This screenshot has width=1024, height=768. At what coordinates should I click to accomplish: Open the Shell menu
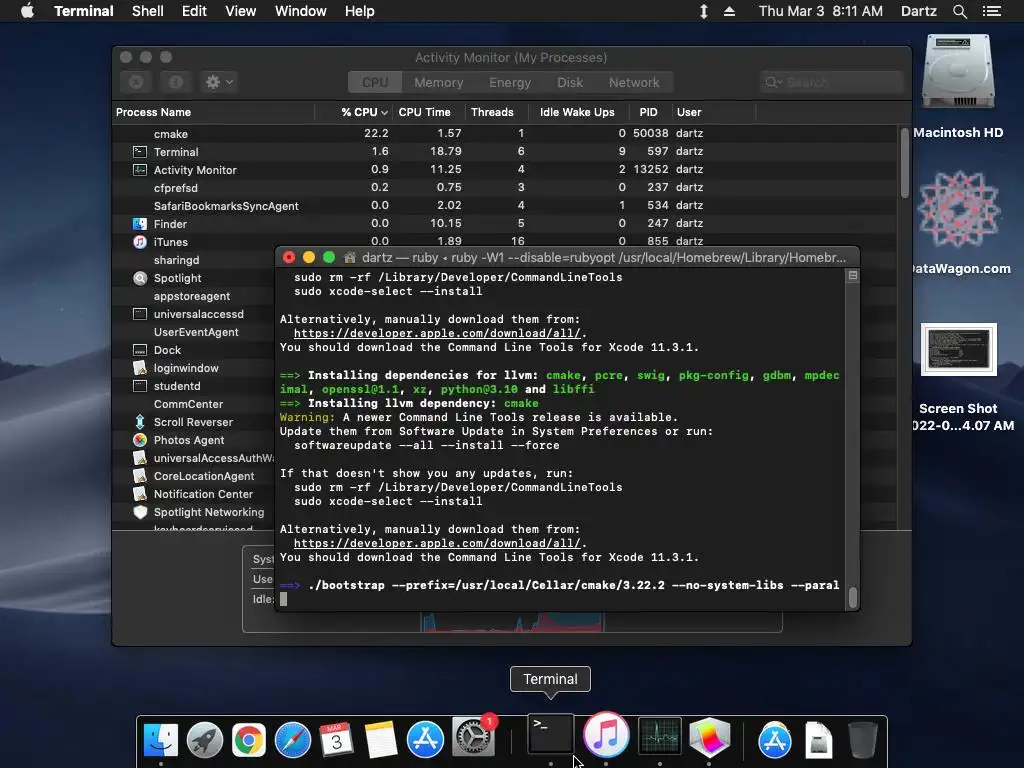[148, 11]
